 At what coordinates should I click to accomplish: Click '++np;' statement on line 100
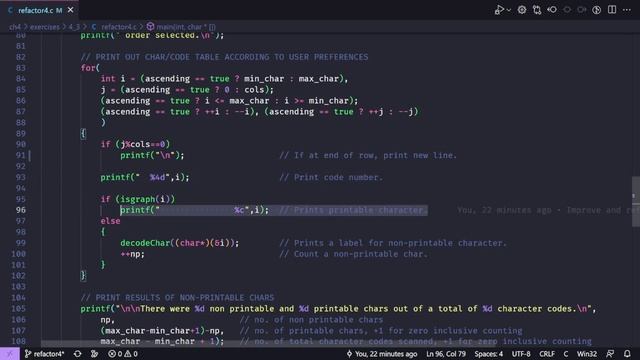click(133, 254)
